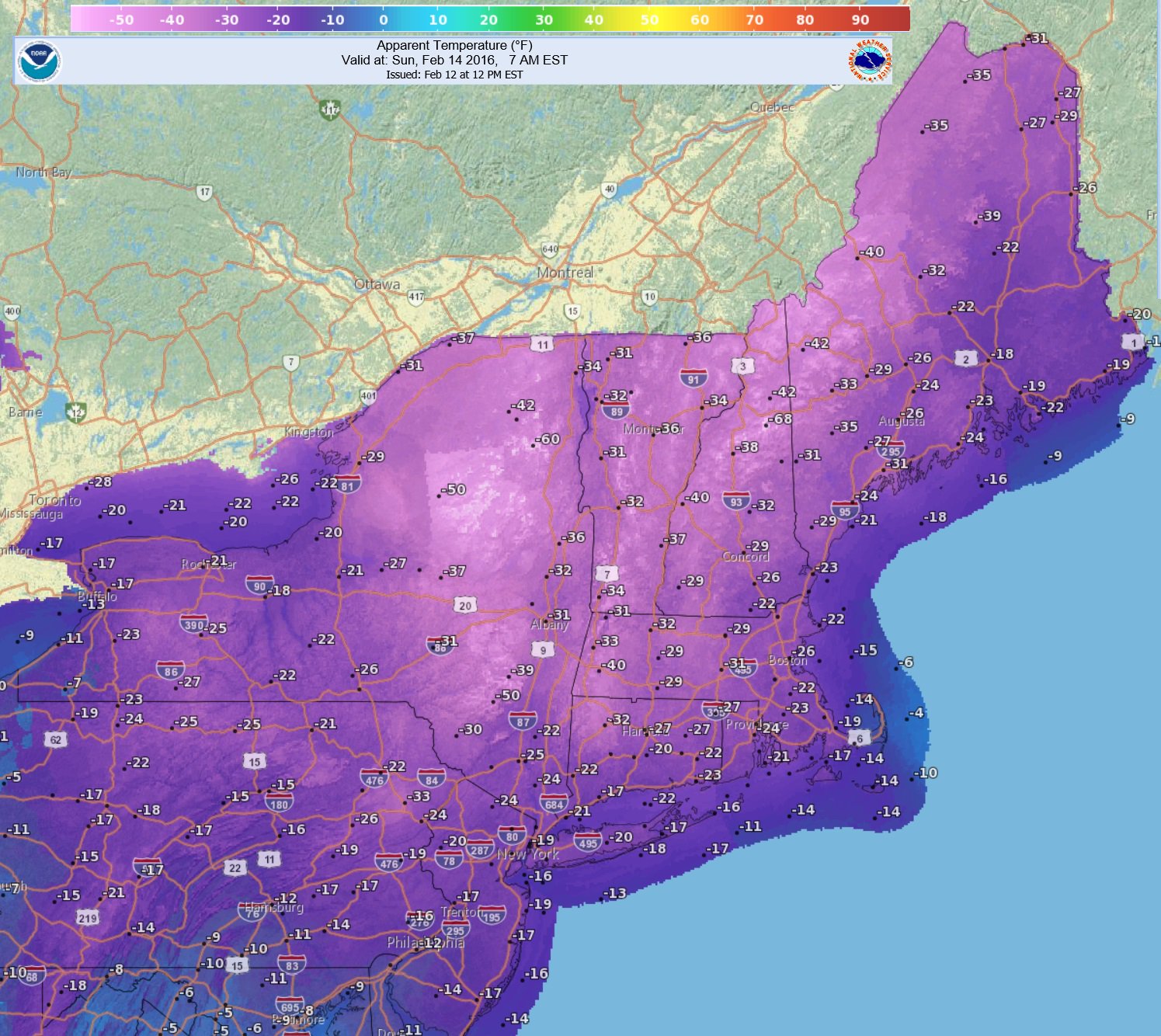
Task: Select the Interstate 86 shield in western New York
Action: pyautogui.click(x=169, y=669)
